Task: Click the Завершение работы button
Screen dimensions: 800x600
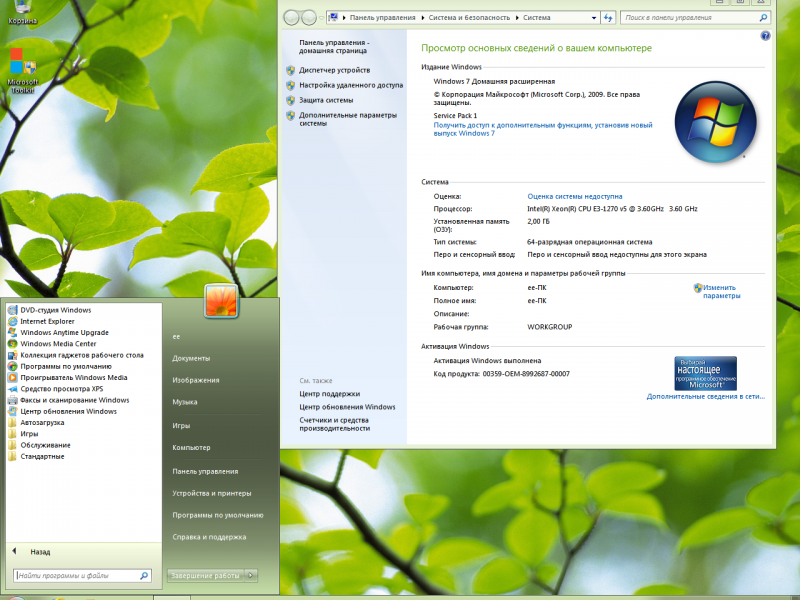Action: pos(205,576)
